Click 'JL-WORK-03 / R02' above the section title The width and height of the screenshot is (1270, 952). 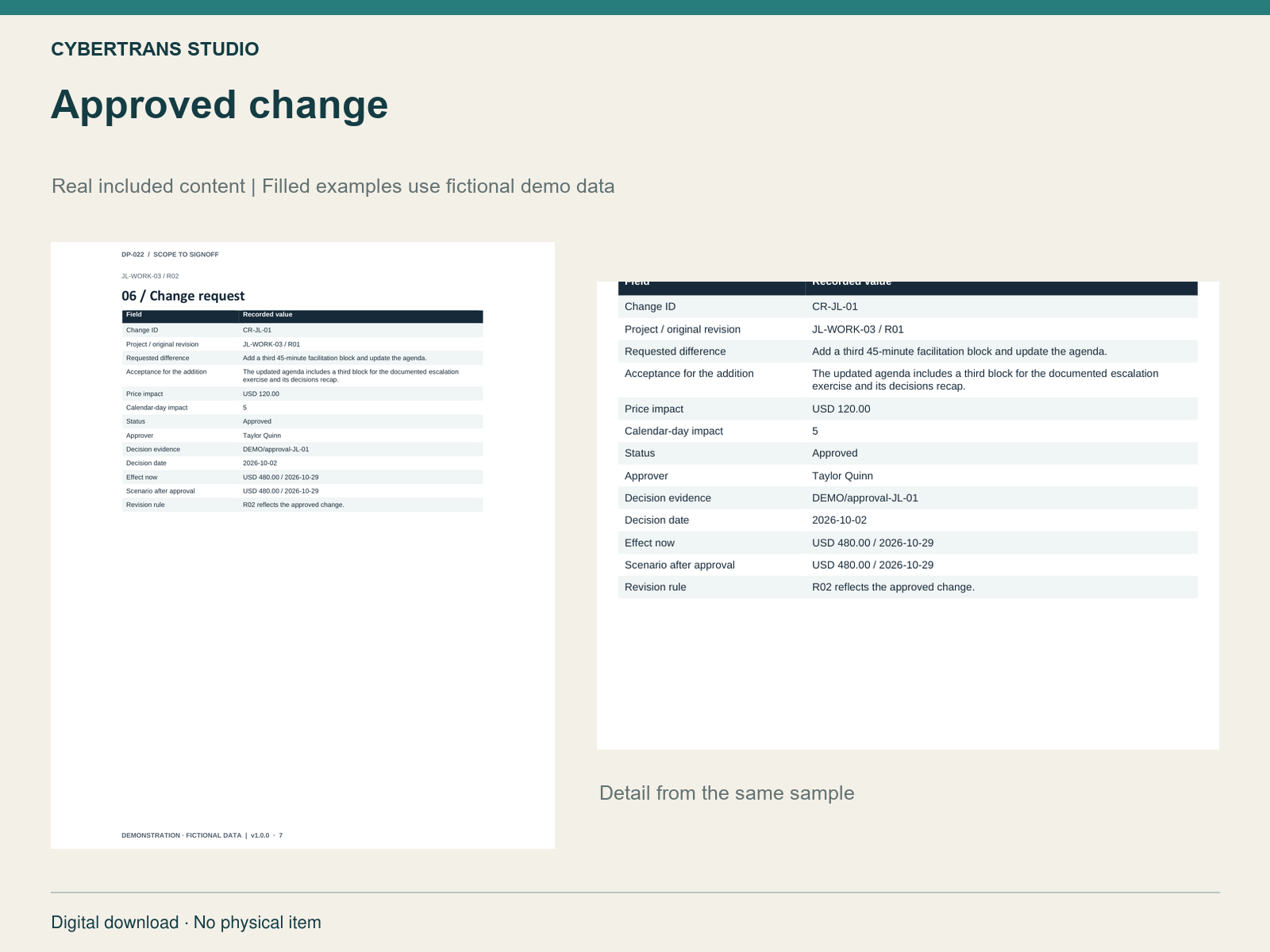150,276
